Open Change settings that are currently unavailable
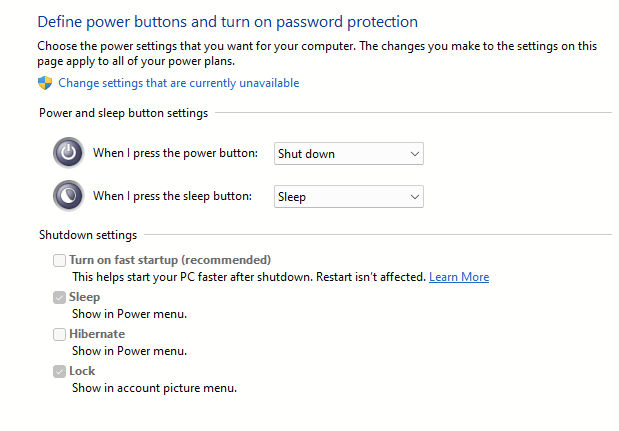Image resolution: width=619 pixels, height=431 pixels. pos(178,83)
